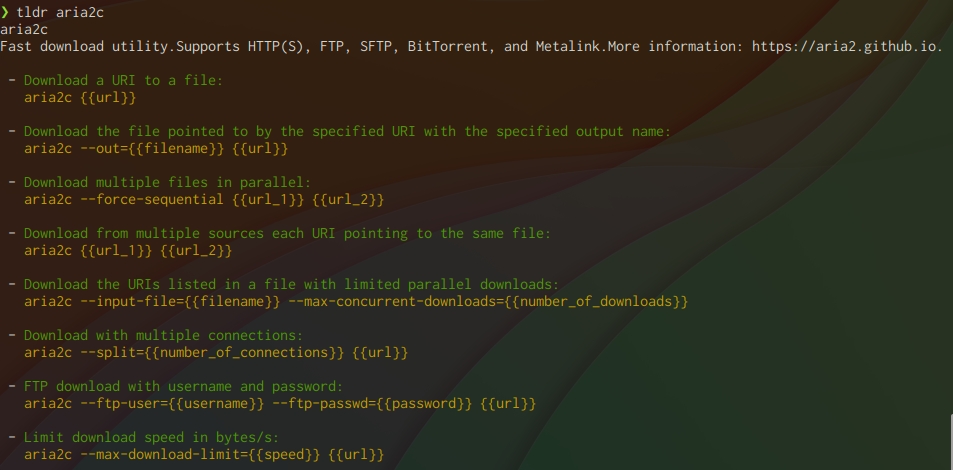Click "Download with multiple connections" heading

[x=163, y=335]
